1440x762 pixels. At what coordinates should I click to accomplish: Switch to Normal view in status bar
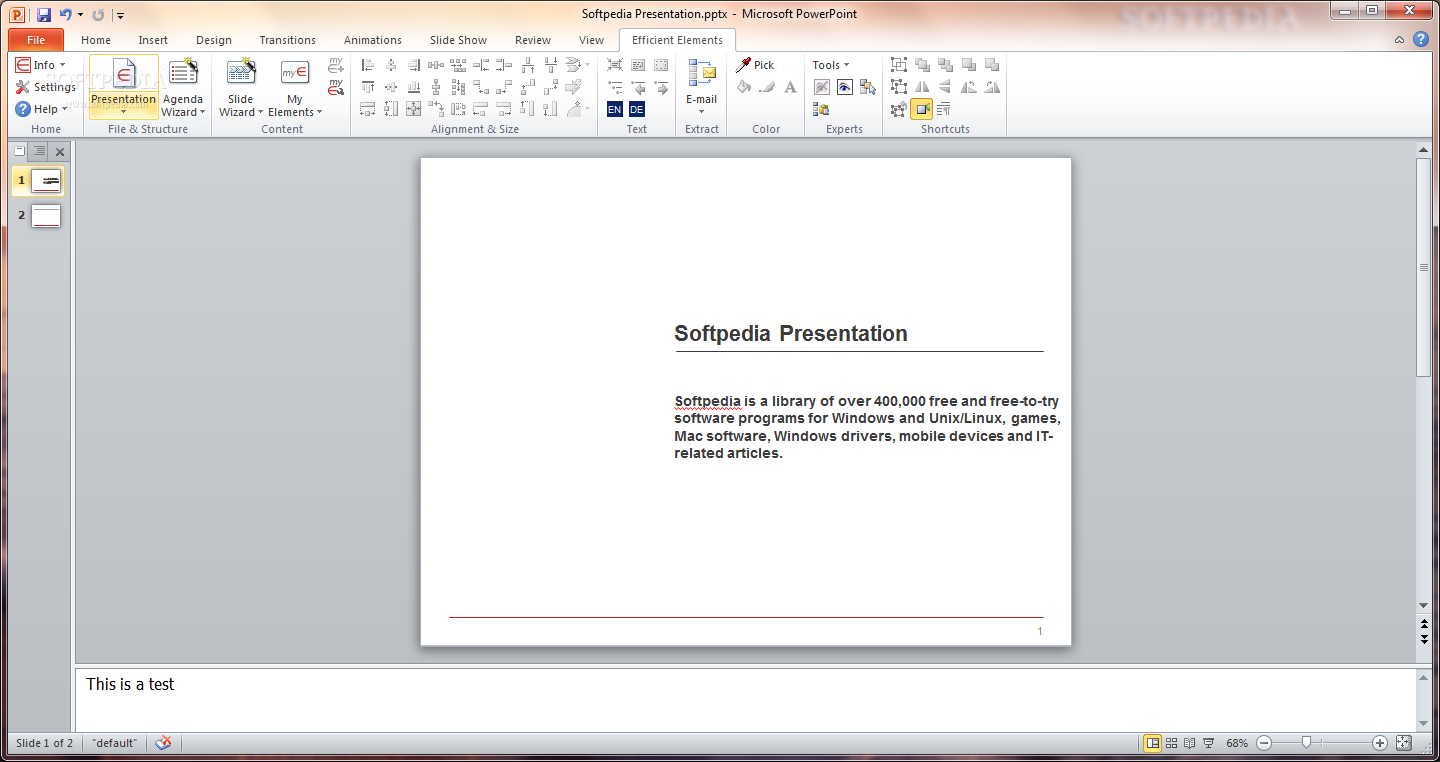[x=1153, y=743]
